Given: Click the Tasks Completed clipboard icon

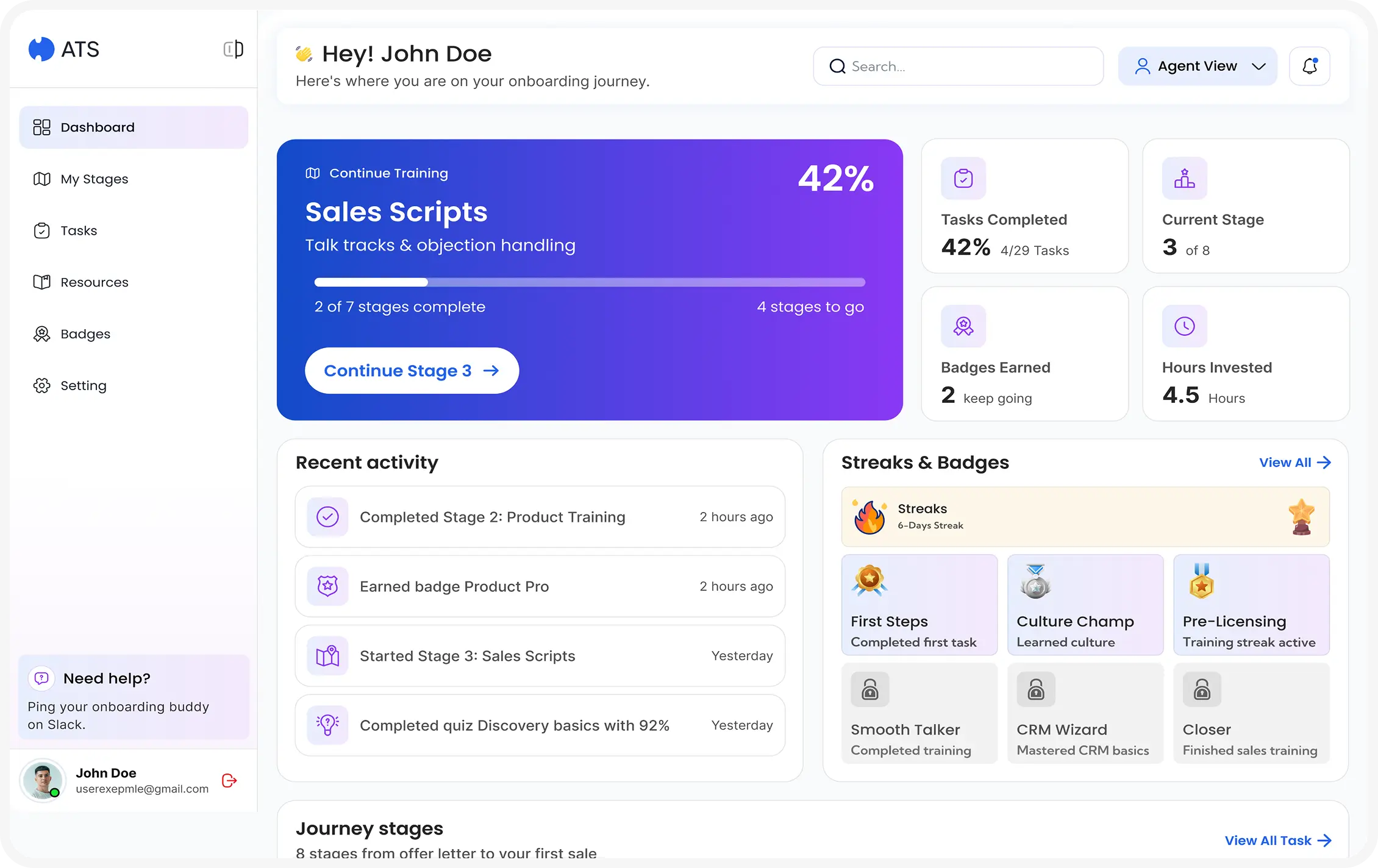Looking at the screenshot, I should coord(963,178).
